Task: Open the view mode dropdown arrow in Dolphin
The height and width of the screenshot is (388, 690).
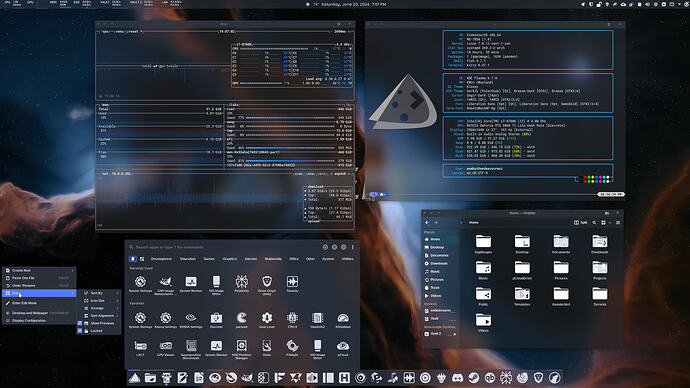Action: point(610,223)
